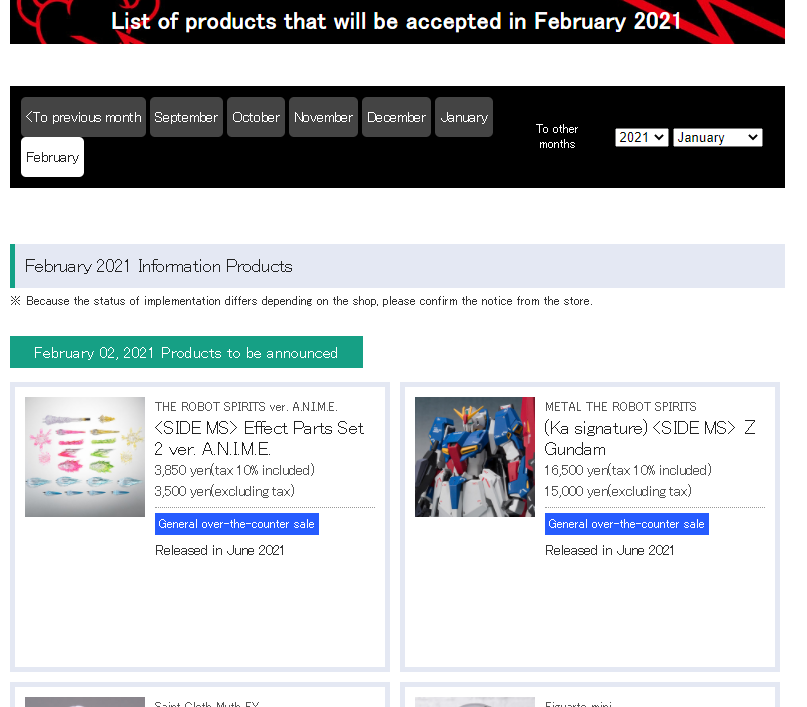The height and width of the screenshot is (707, 807).
Task: Click 'METAL THE ROBOT SPIRITS' brand label
Action: pyautogui.click(x=621, y=407)
